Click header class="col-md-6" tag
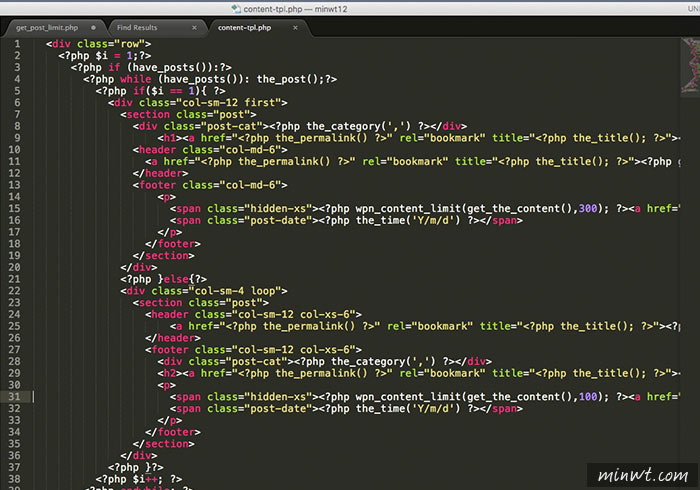 click(210, 149)
